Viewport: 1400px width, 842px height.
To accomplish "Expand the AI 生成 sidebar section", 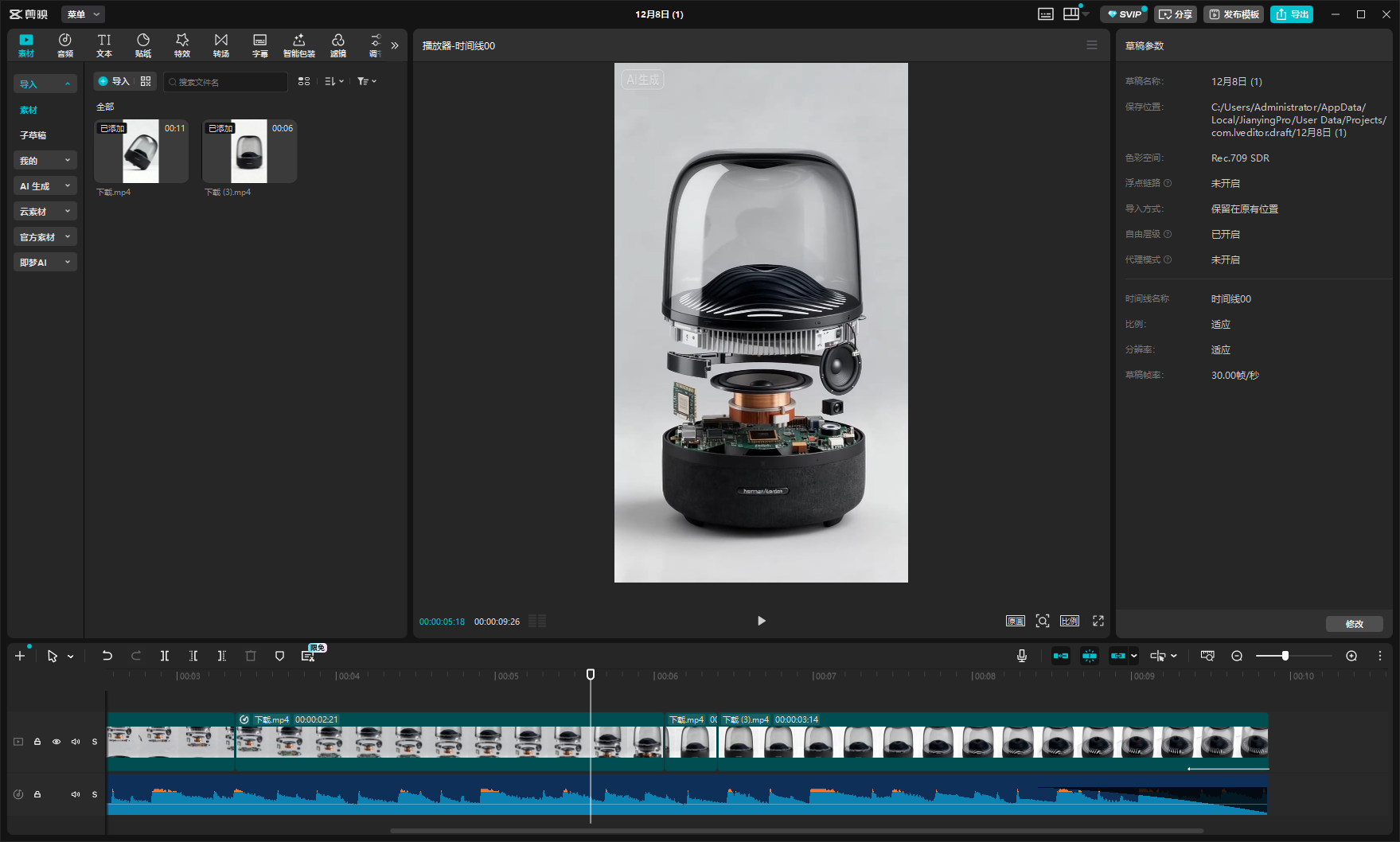I will point(45,186).
